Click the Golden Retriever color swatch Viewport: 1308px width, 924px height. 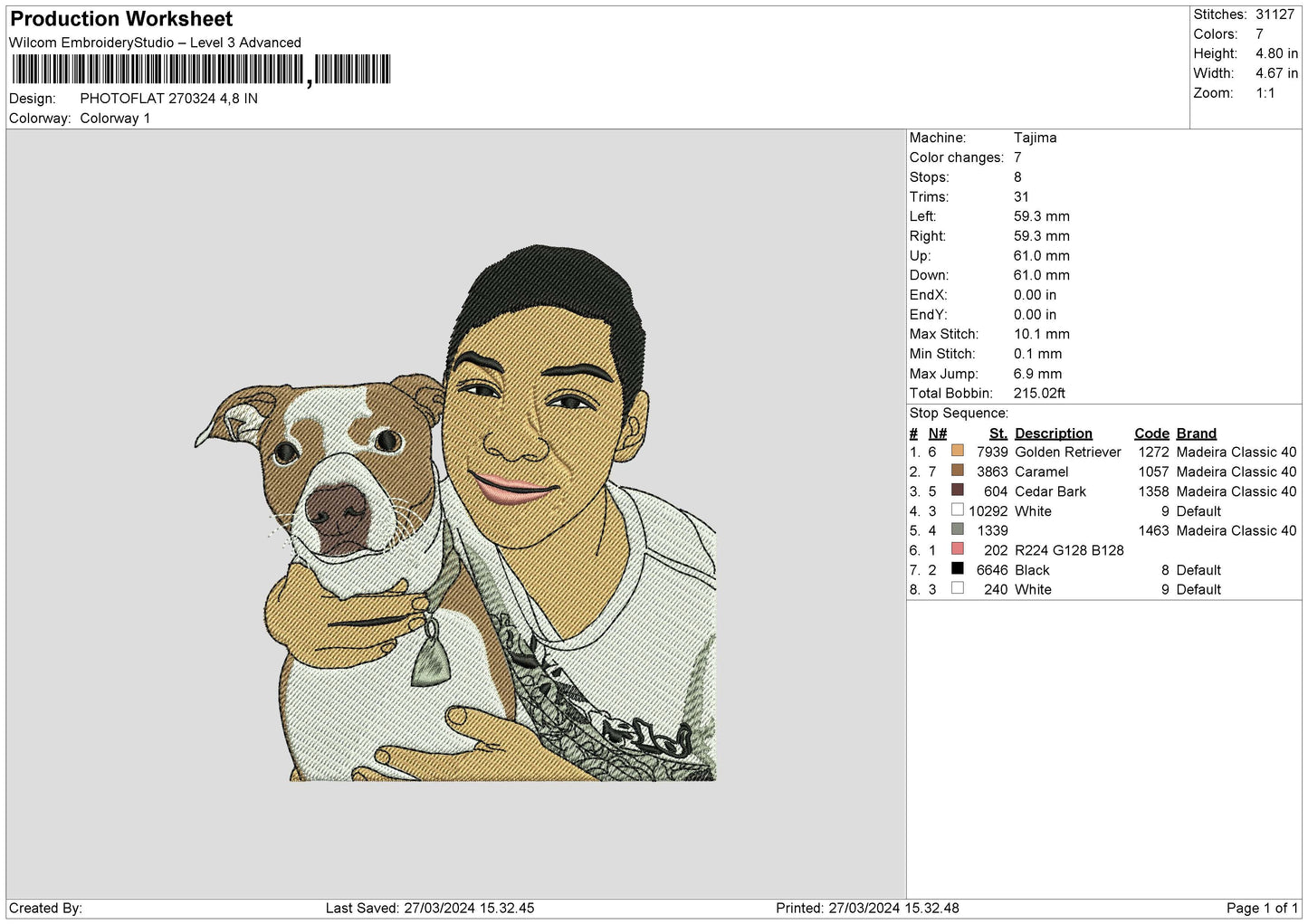(957, 451)
